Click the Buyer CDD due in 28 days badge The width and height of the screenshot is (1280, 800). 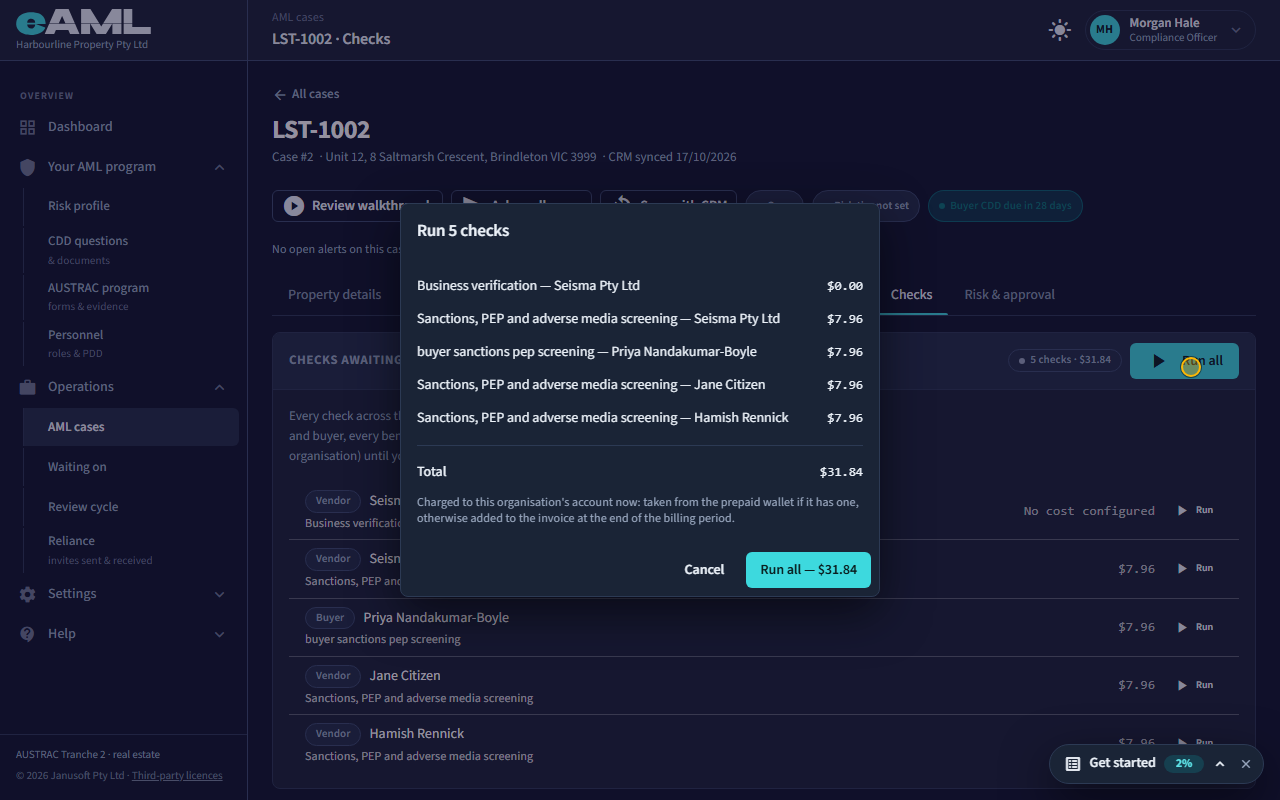tap(1005, 206)
